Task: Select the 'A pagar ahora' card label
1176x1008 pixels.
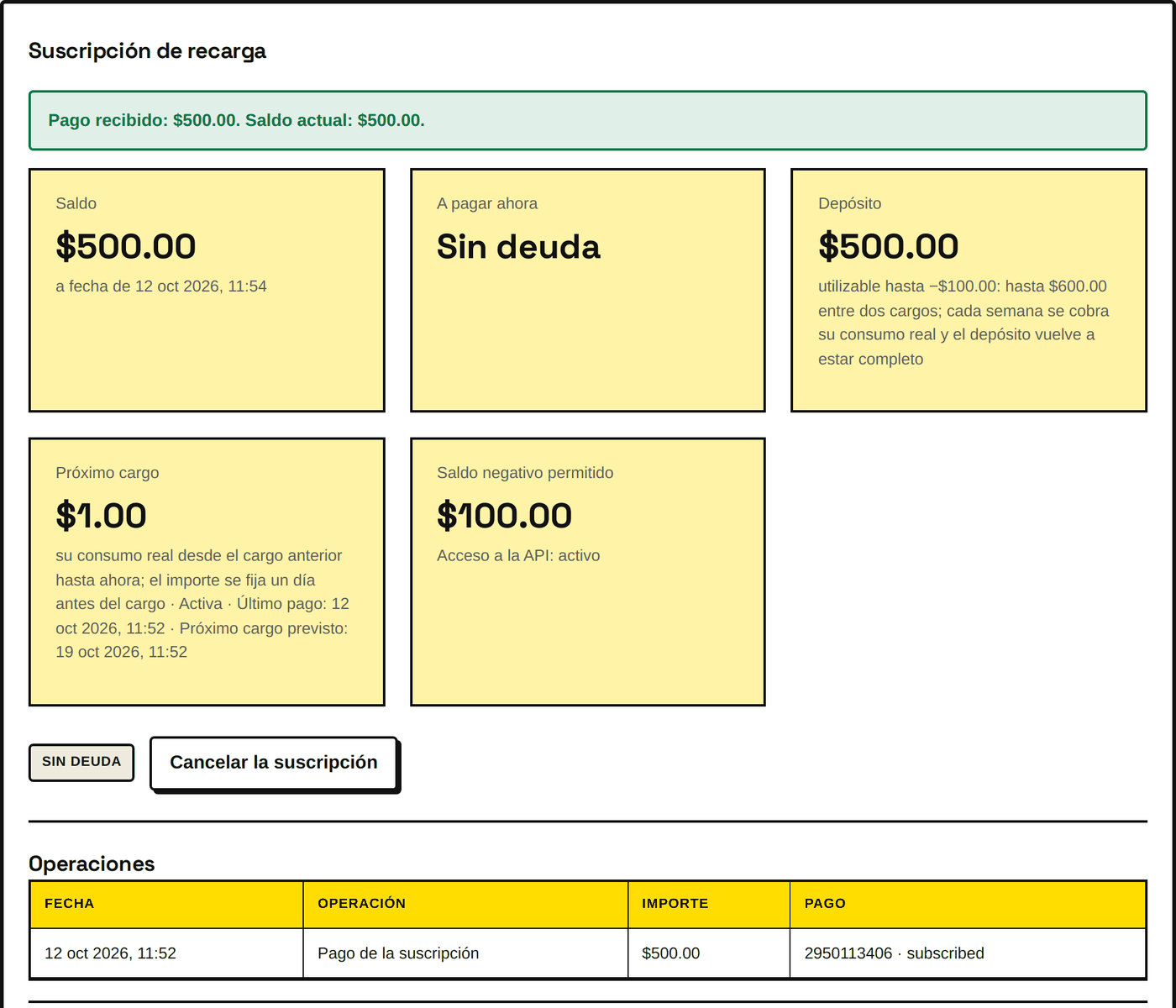Action: tap(487, 203)
